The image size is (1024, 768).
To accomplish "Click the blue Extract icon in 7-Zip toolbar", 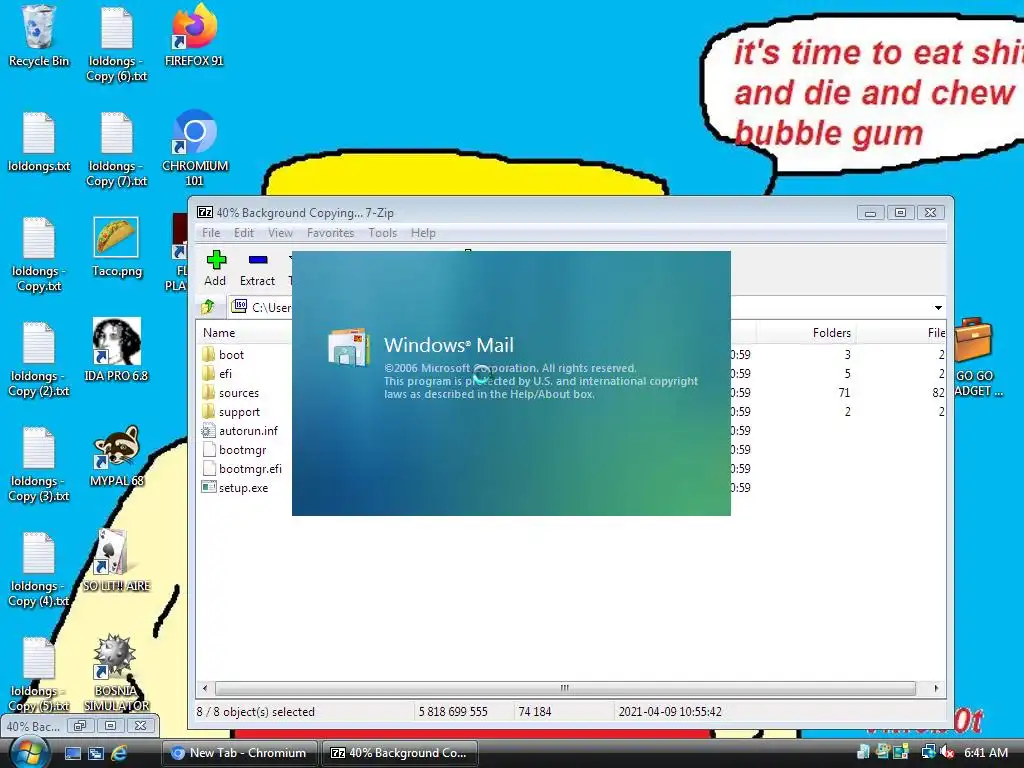I will [257, 261].
